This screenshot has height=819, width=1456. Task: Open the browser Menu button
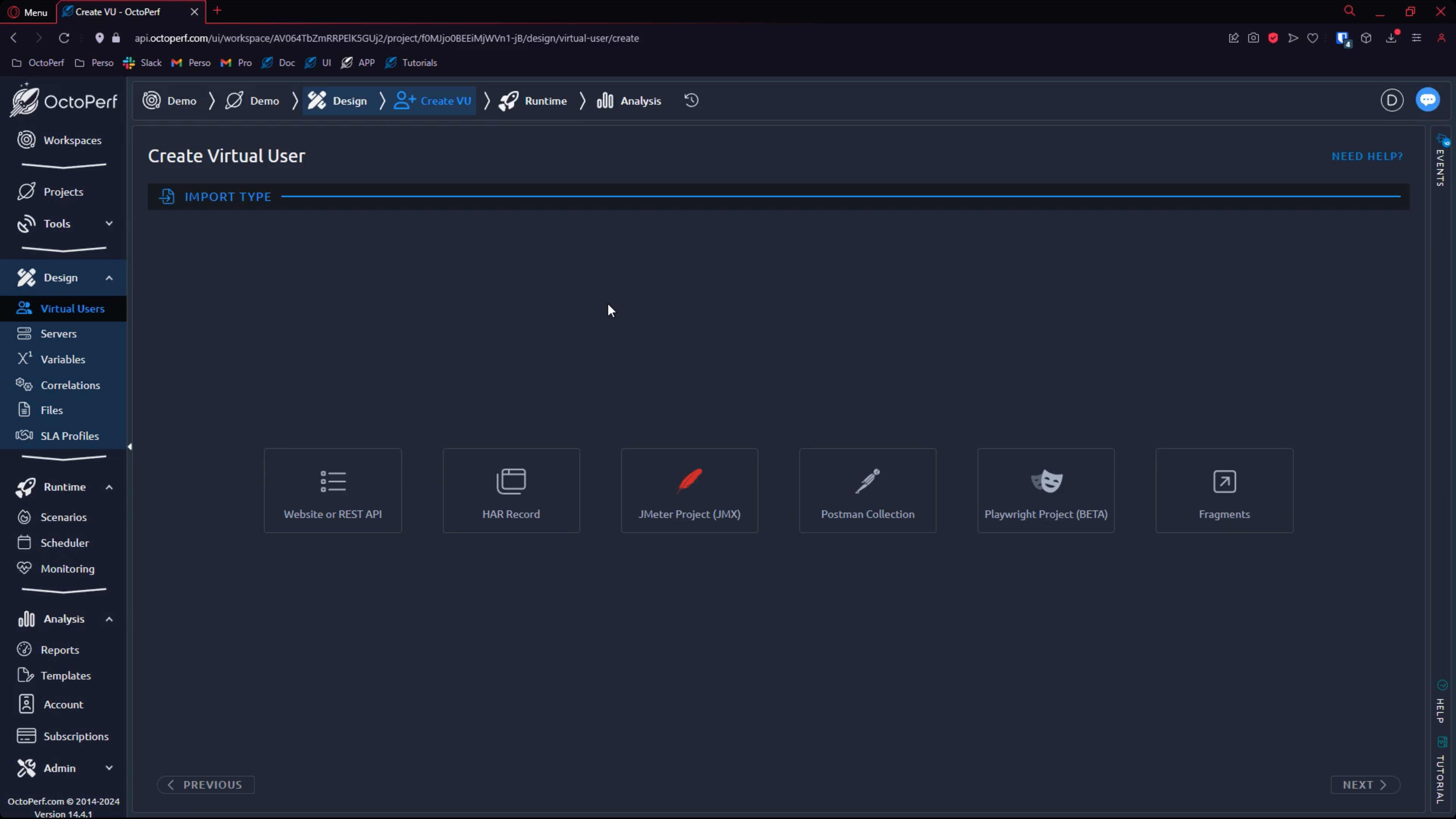tap(28, 12)
